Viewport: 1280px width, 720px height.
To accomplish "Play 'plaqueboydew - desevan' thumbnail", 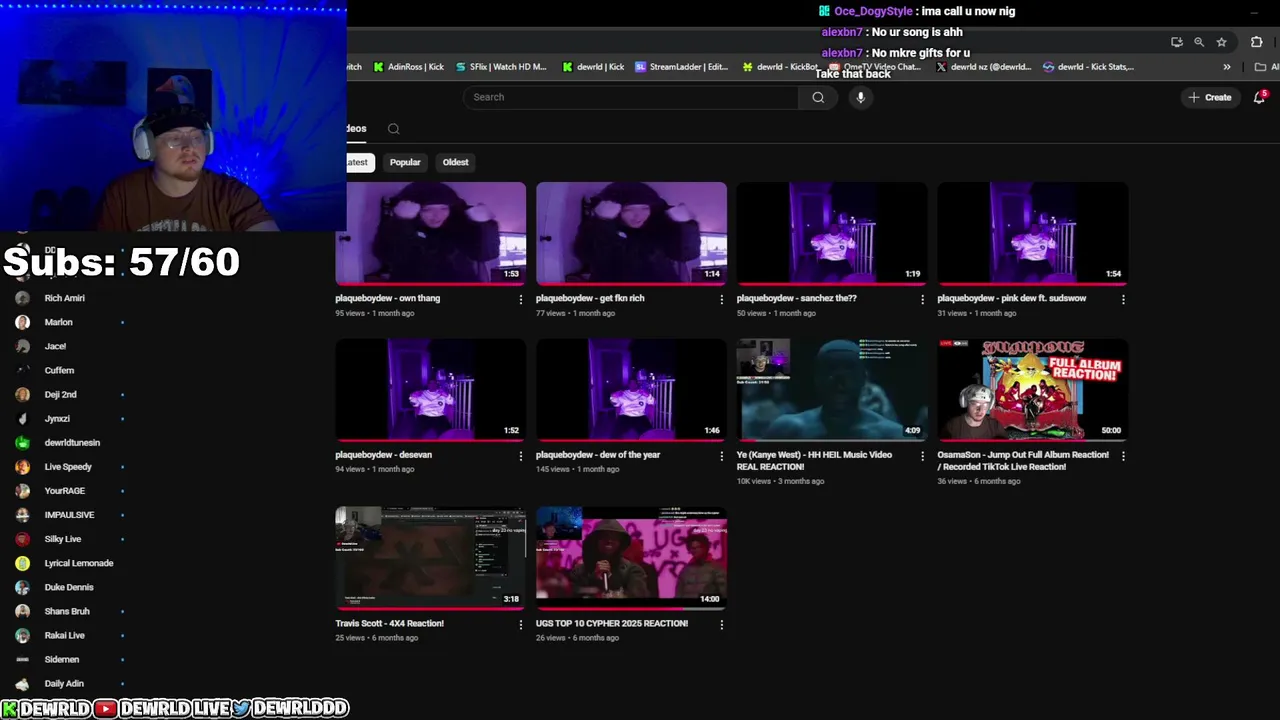I will [x=430, y=390].
